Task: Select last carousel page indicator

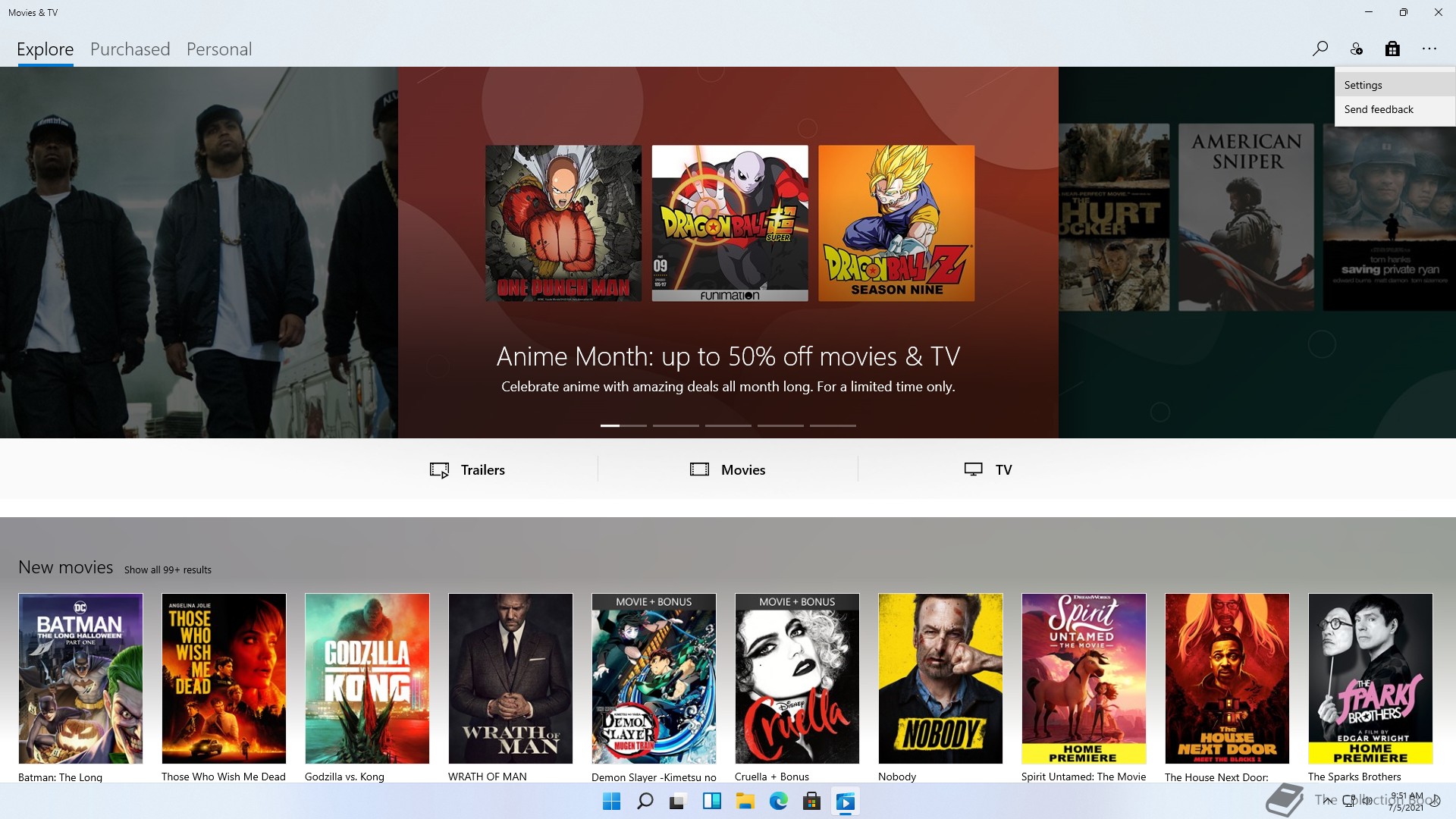Action: (833, 425)
